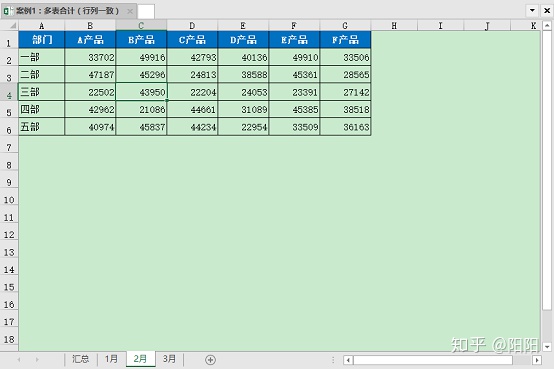Click the C产品 header cell

click(192, 40)
